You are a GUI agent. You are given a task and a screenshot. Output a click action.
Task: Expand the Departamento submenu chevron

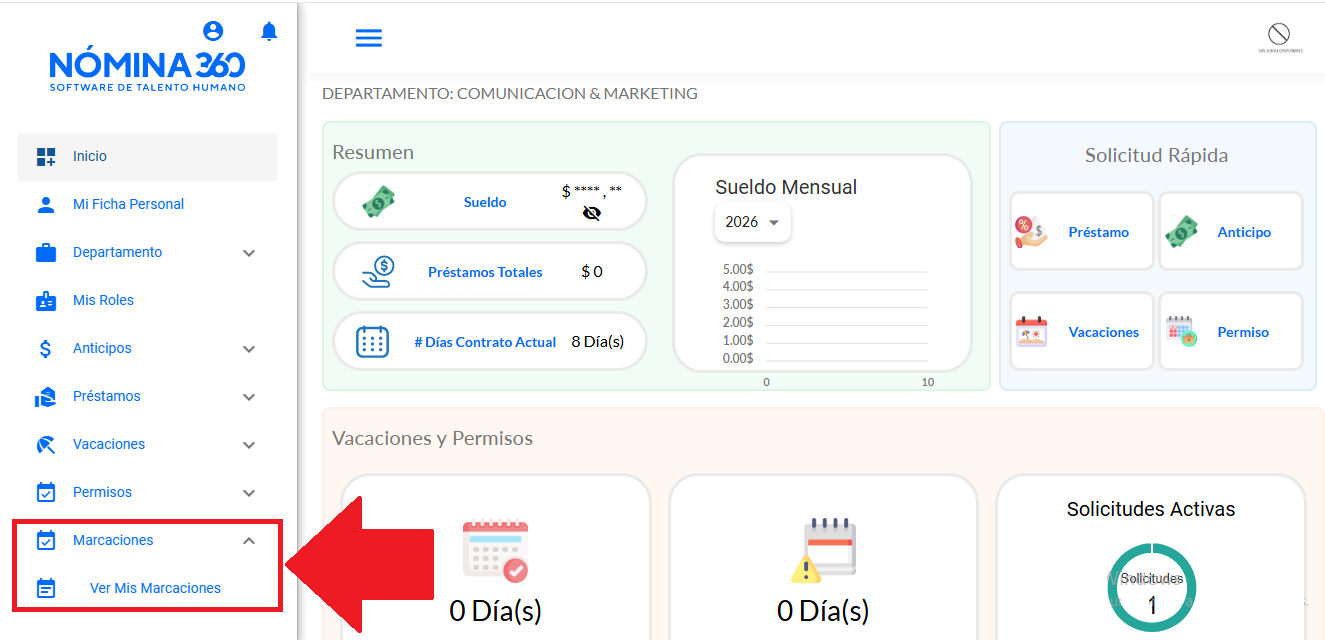click(249, 253)
